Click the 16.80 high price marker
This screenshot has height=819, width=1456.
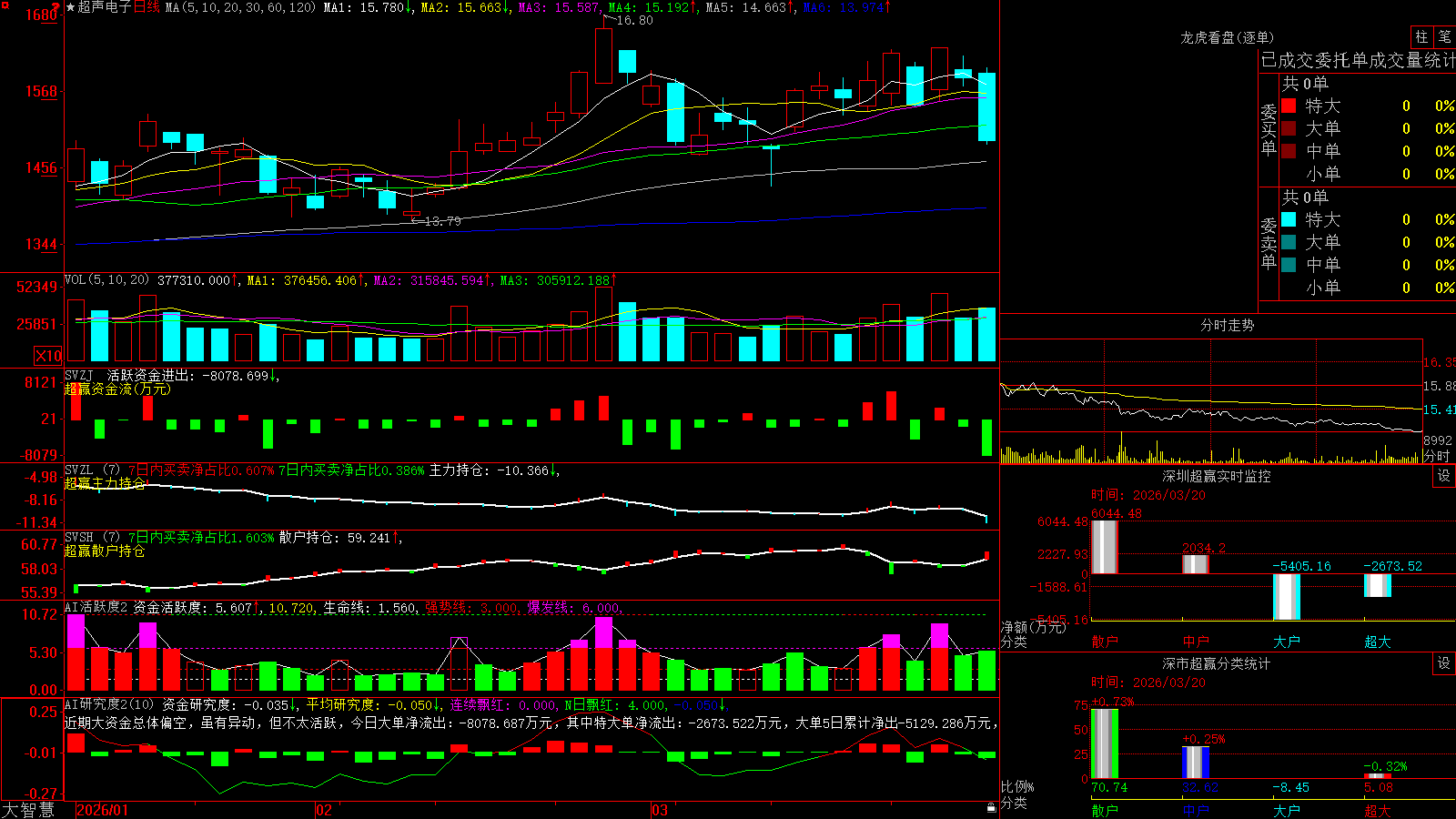point(634,20)
